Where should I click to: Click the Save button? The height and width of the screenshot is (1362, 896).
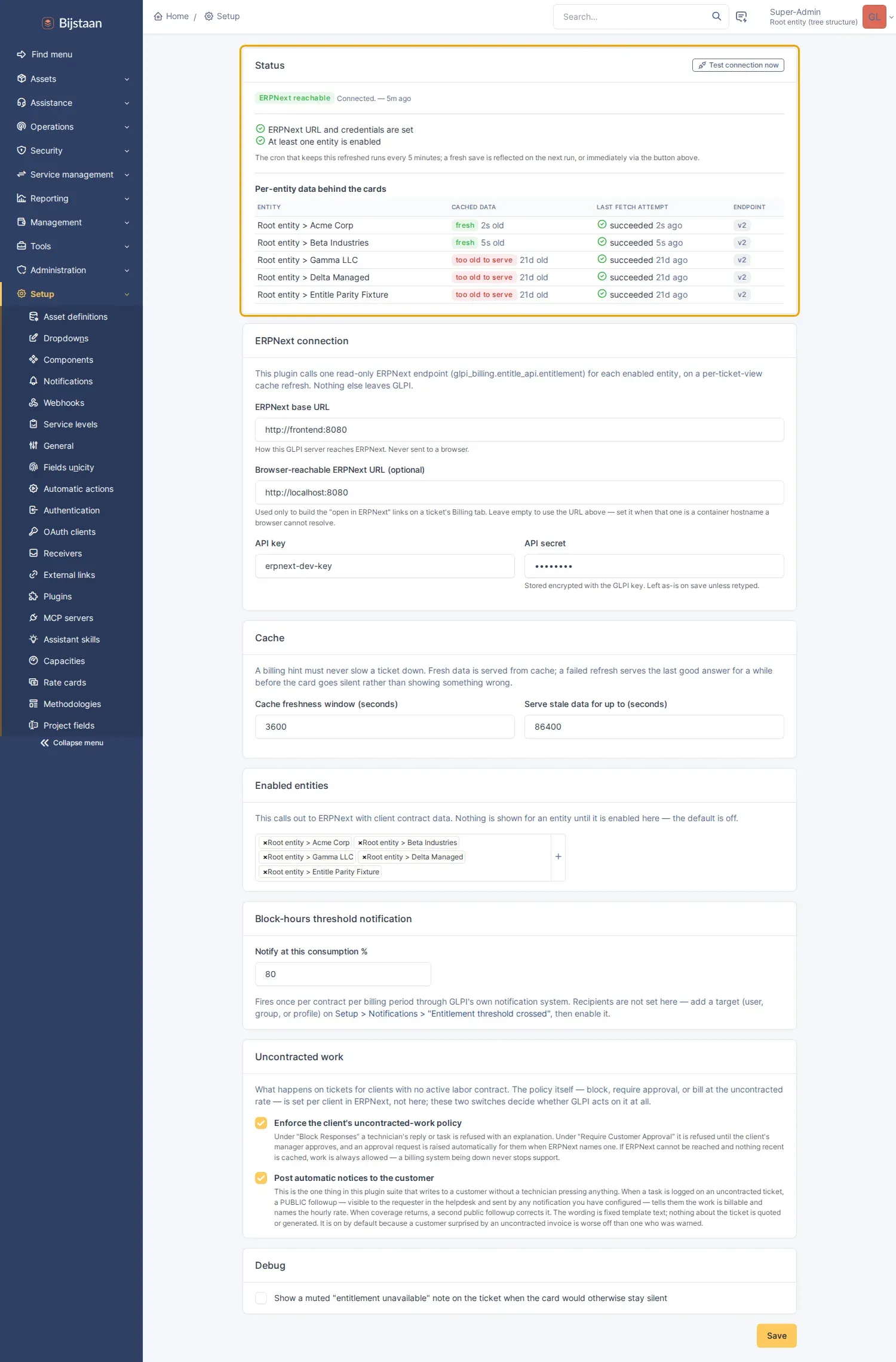777,1336
